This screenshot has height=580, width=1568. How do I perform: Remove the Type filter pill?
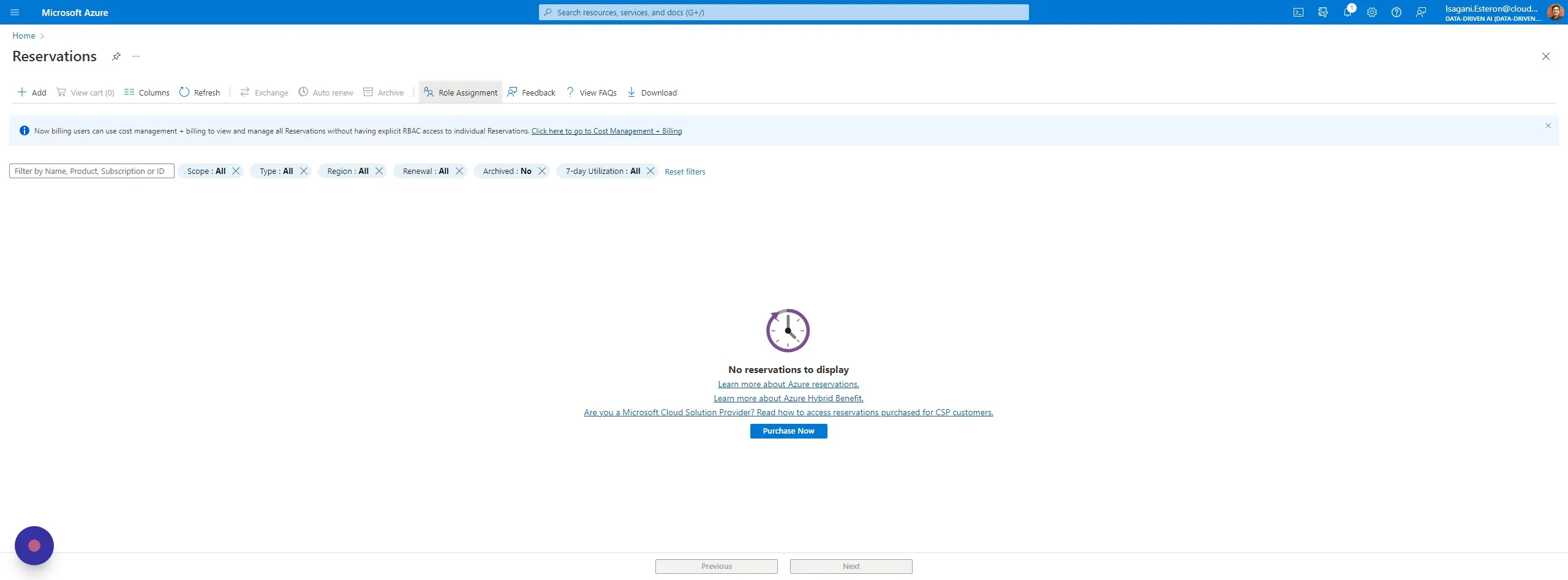click(x=303, y=171)
